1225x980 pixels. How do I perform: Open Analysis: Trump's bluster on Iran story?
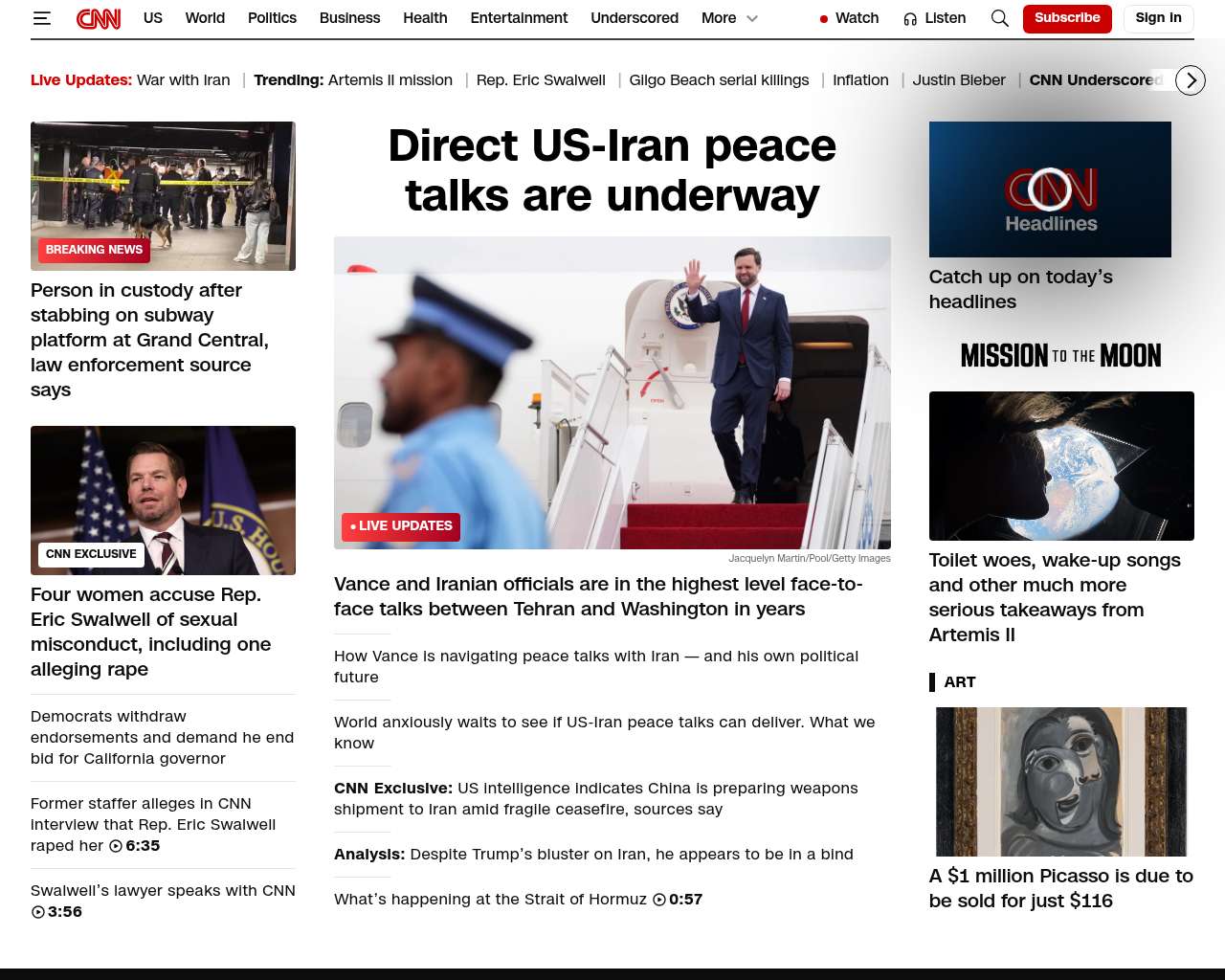coord(593,855)
